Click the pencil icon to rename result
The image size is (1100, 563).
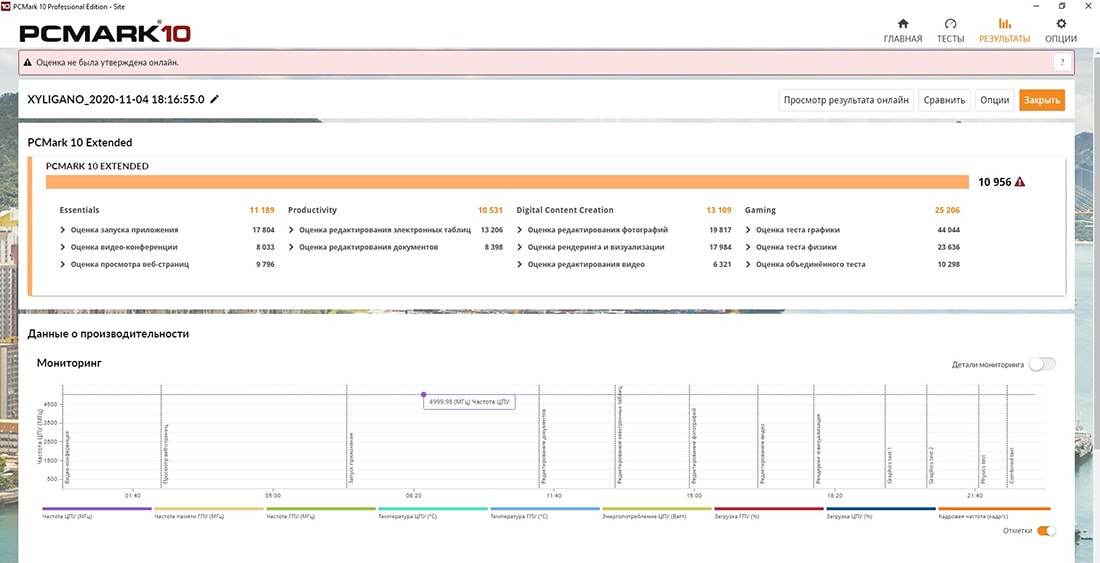pos(215,100)
